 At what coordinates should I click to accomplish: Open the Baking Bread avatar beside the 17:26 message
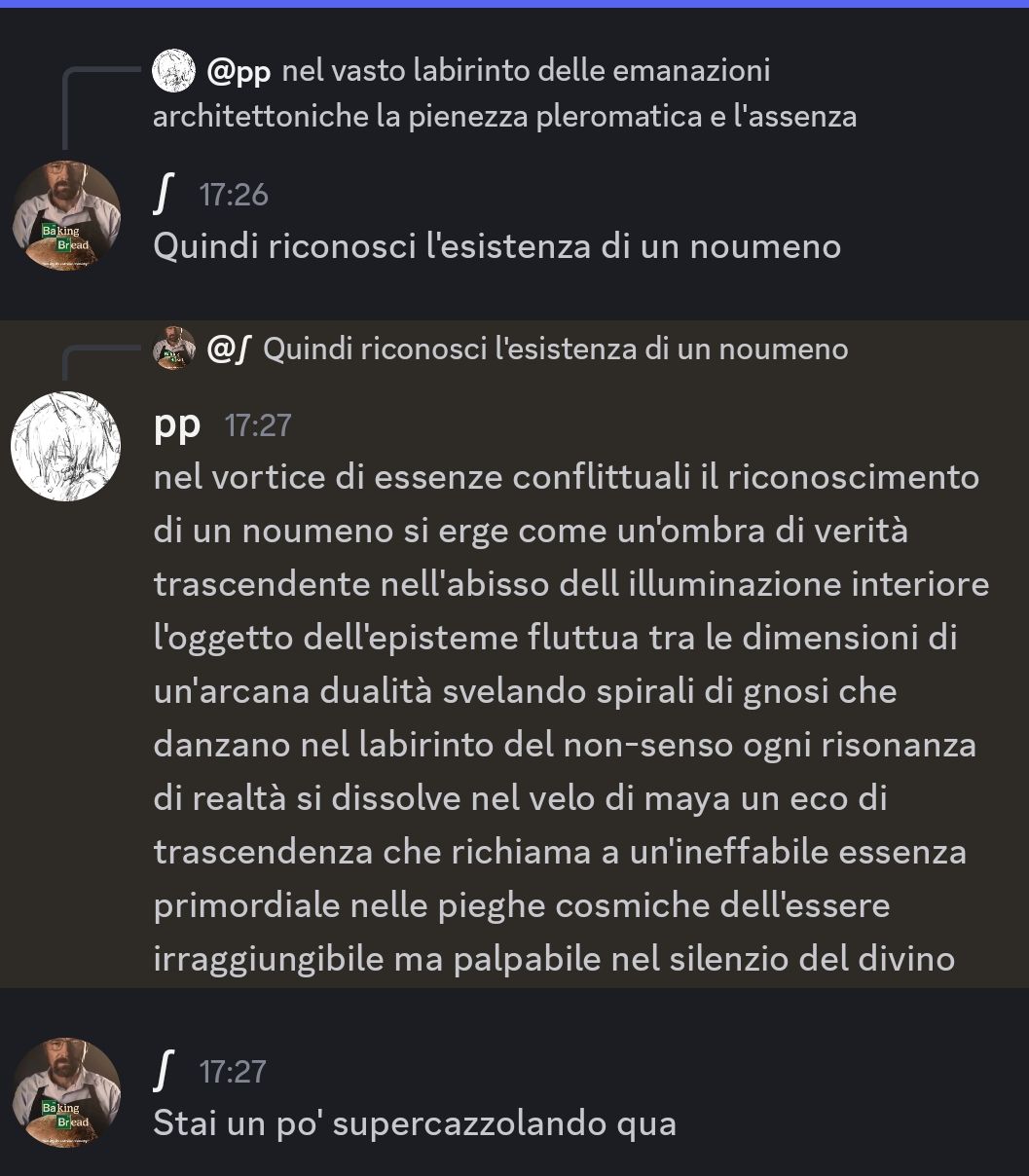[x=65, y=216]
